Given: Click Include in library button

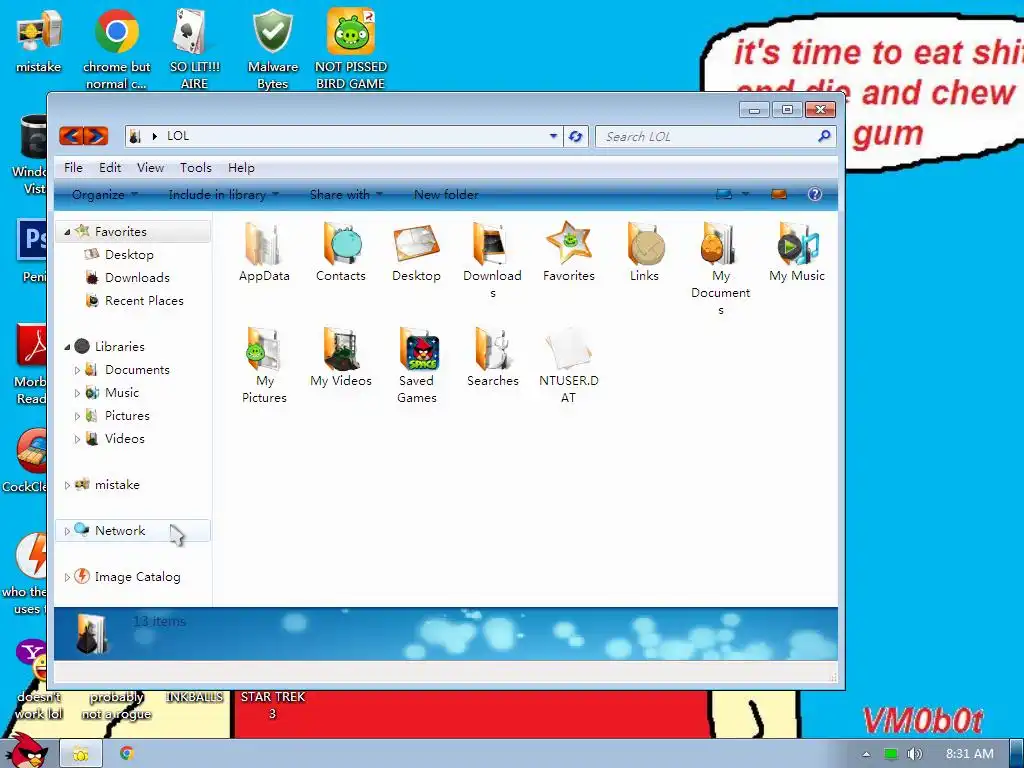Looking at the screenshot, I should (223, 195).
